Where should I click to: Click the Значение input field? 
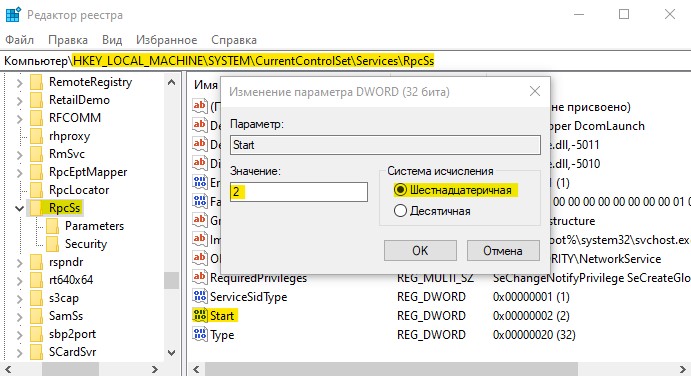pos(299,192)
